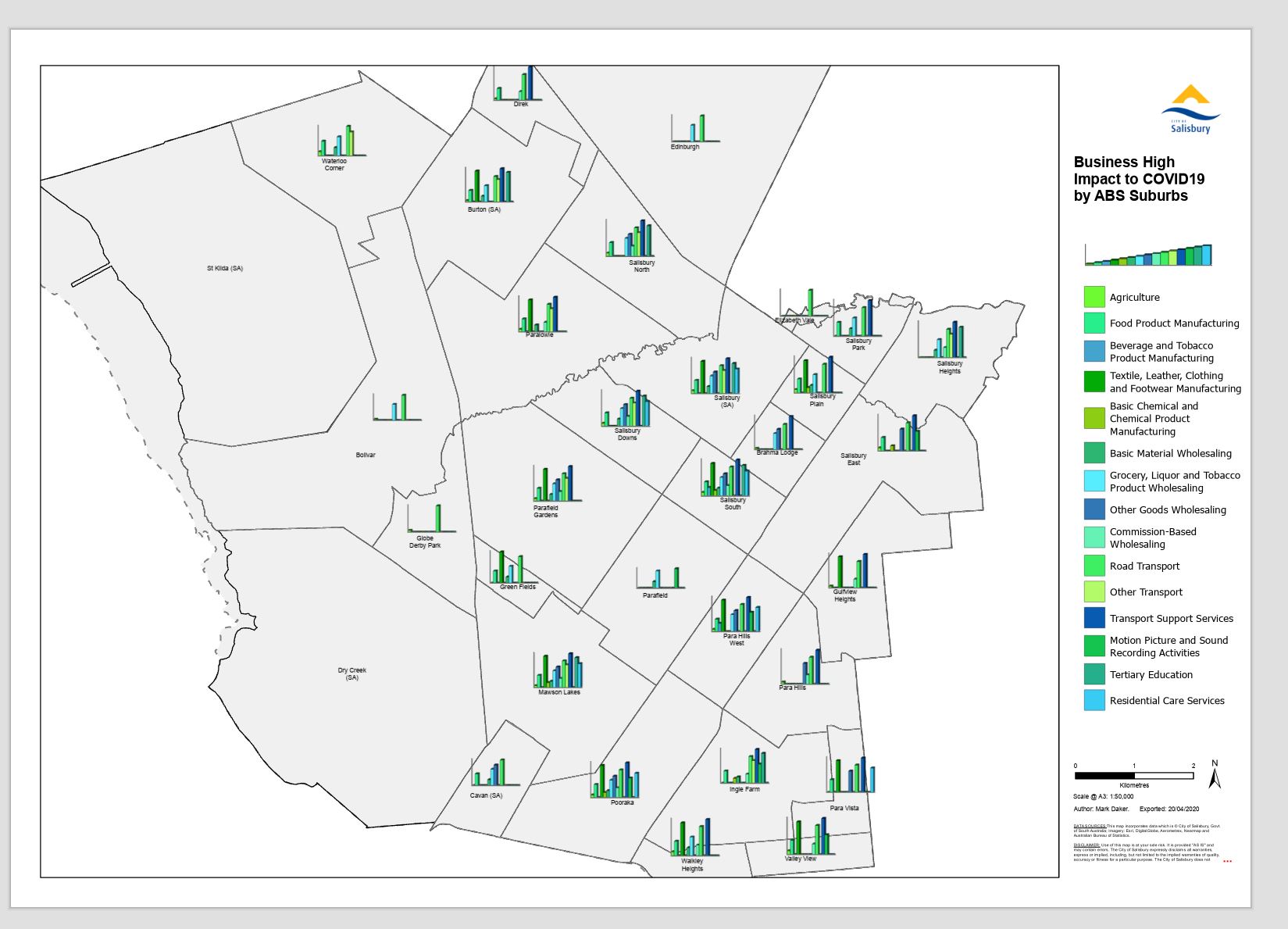
Task: Click the City of Salisbury logo
Action: coord(1190,109)
